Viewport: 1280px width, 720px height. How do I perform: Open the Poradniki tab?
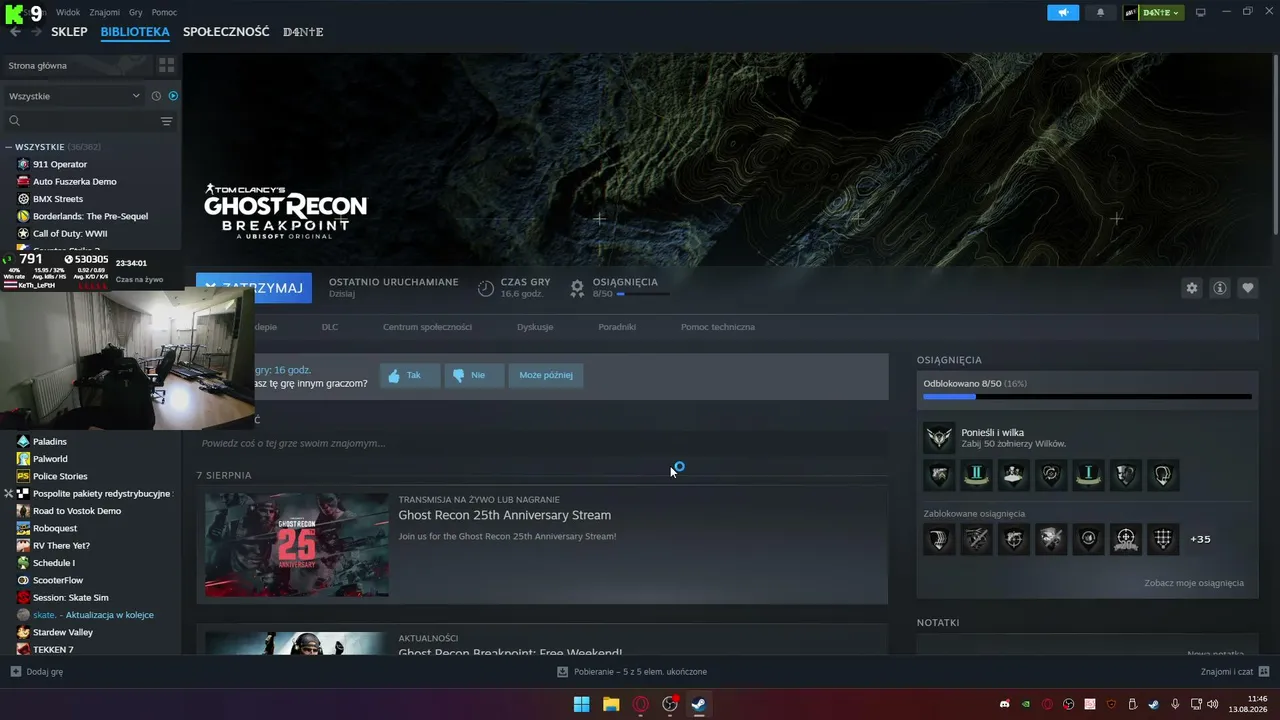pos(617,327)
